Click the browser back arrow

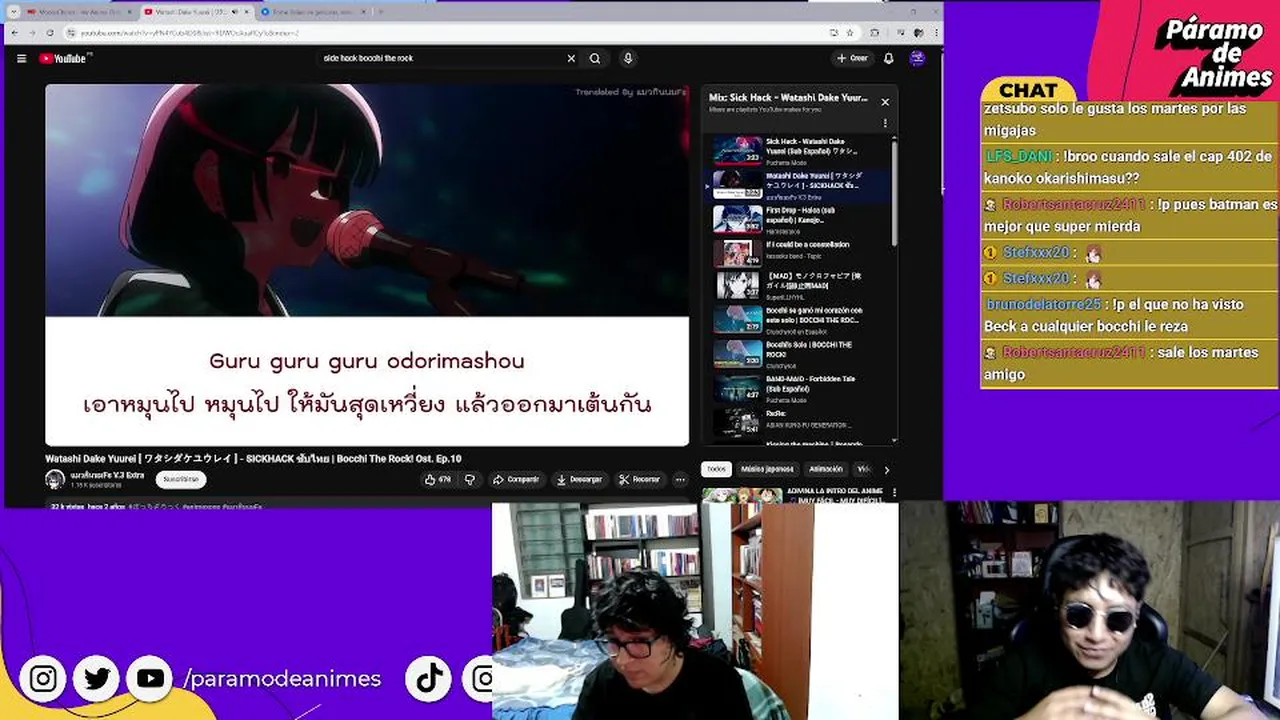coord(16,33)
